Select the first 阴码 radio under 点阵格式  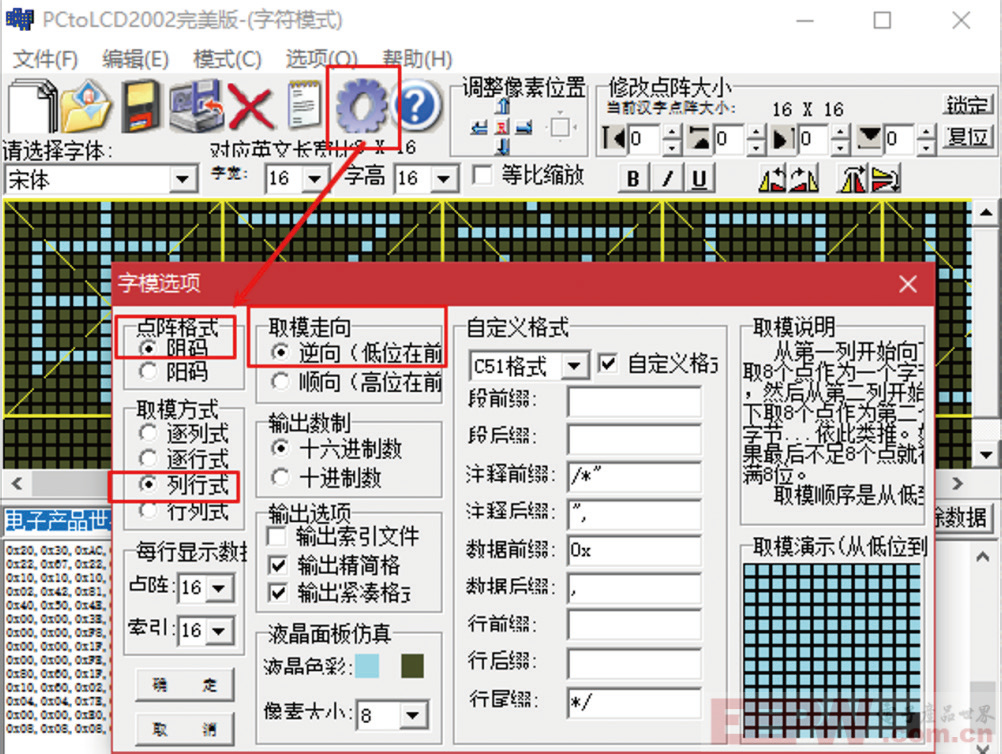(x=148, y=348)
